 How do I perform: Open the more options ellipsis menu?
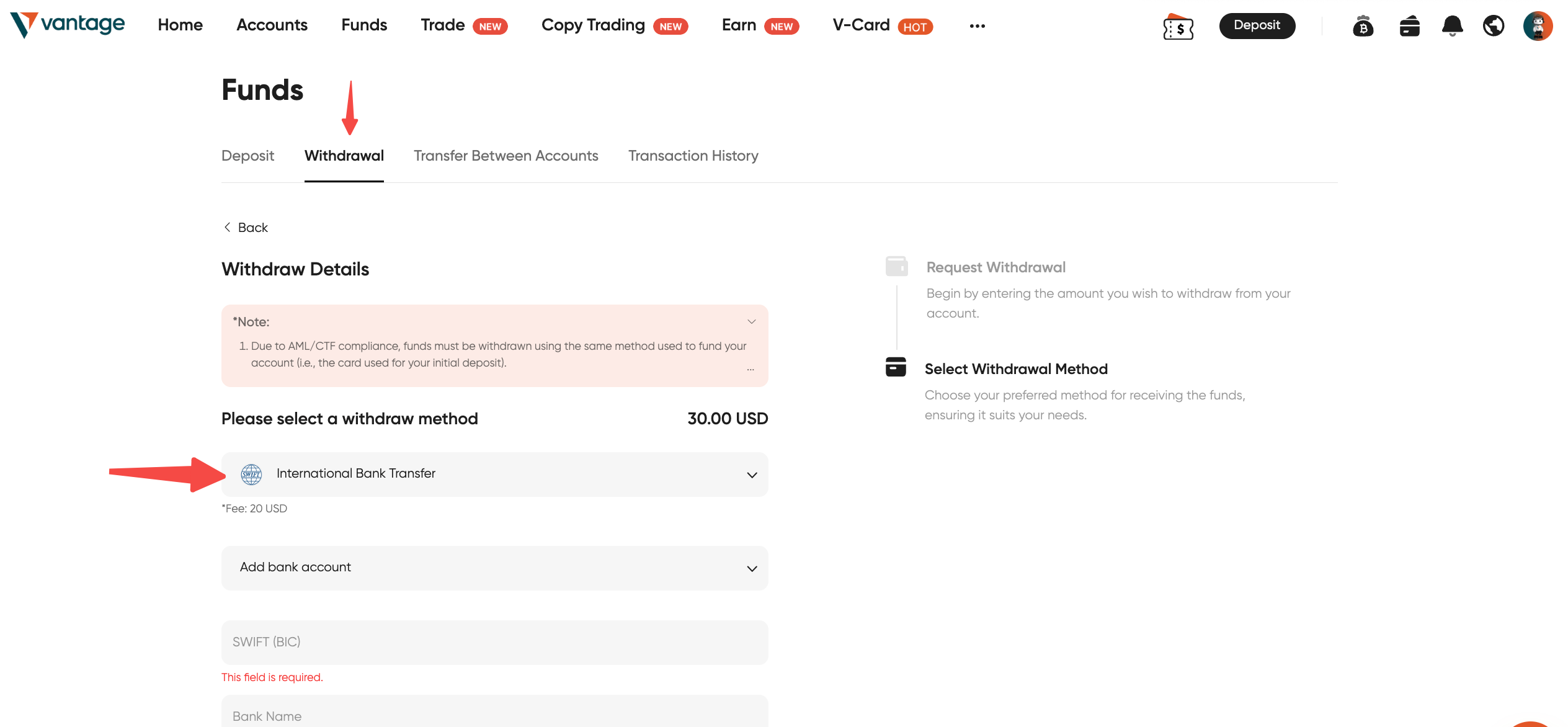point(977,25)
